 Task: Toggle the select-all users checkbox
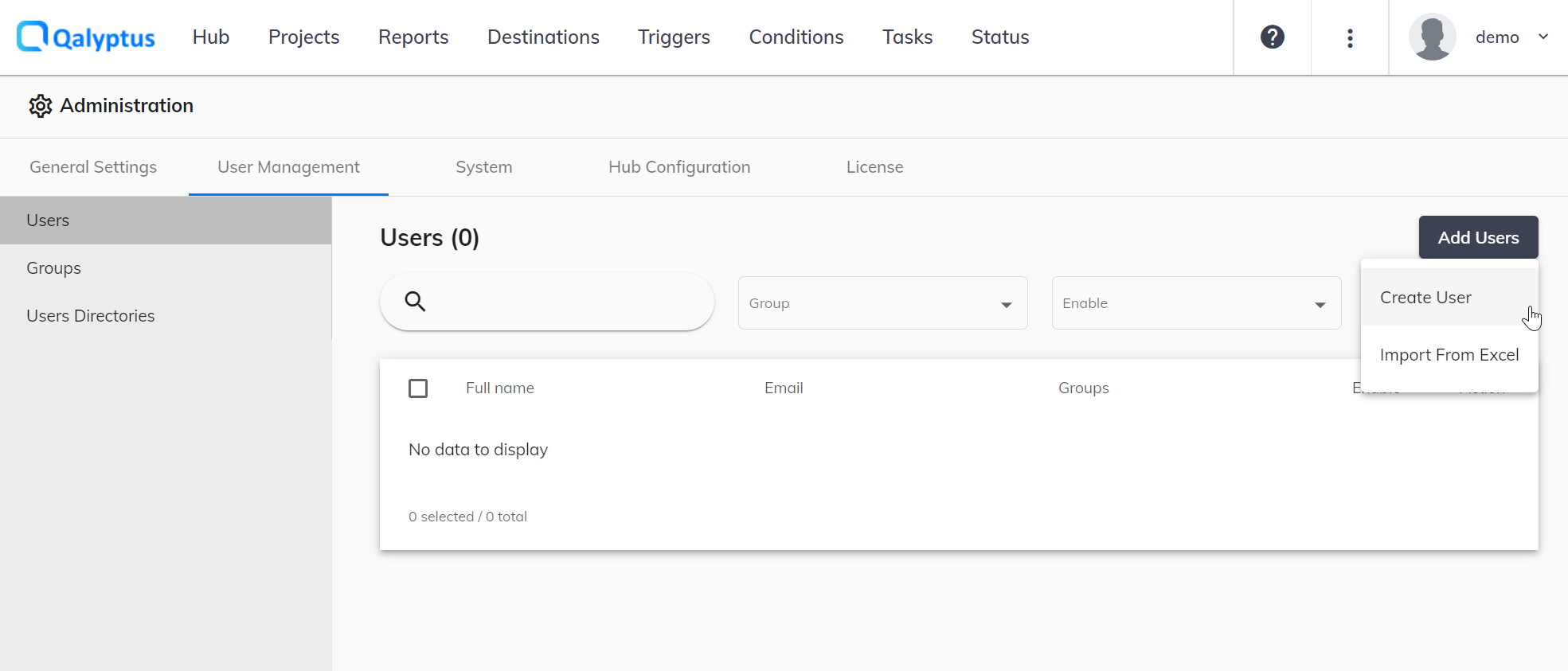tap(418, 388)
